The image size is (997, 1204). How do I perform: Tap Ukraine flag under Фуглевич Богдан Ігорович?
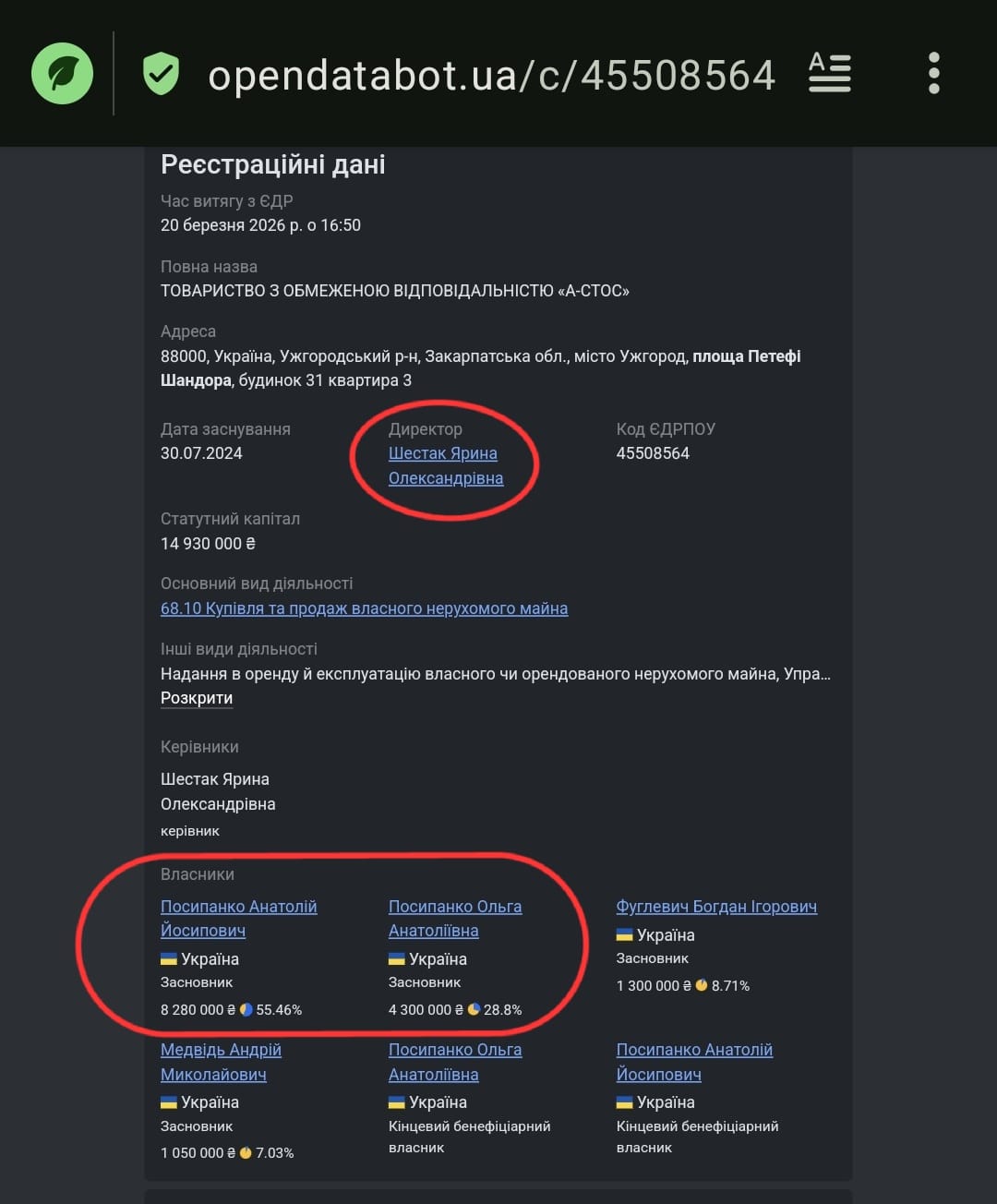(x=625, y=934)
